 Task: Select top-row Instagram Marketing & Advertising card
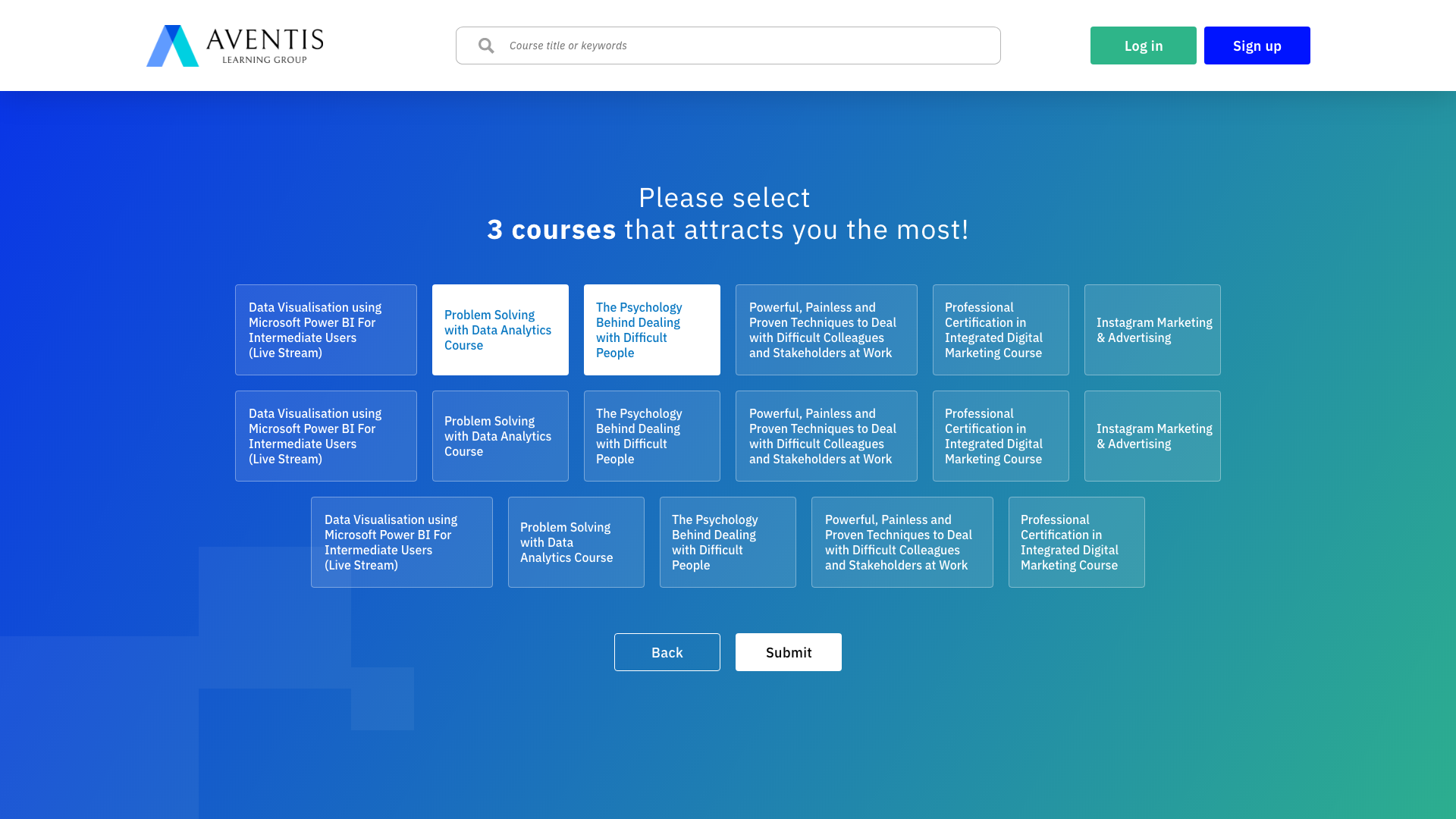pos(1153,330)
